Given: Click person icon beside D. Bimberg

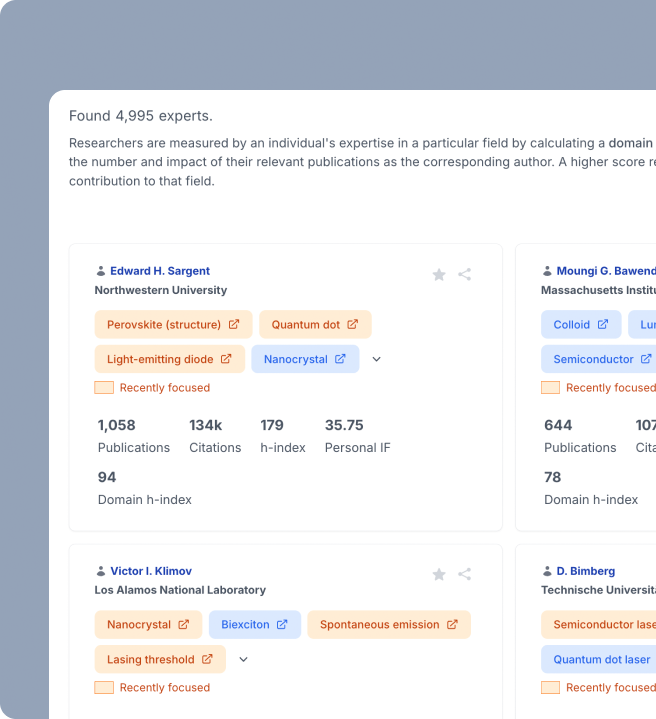Looking at the screenshot, I should point(547,571).
